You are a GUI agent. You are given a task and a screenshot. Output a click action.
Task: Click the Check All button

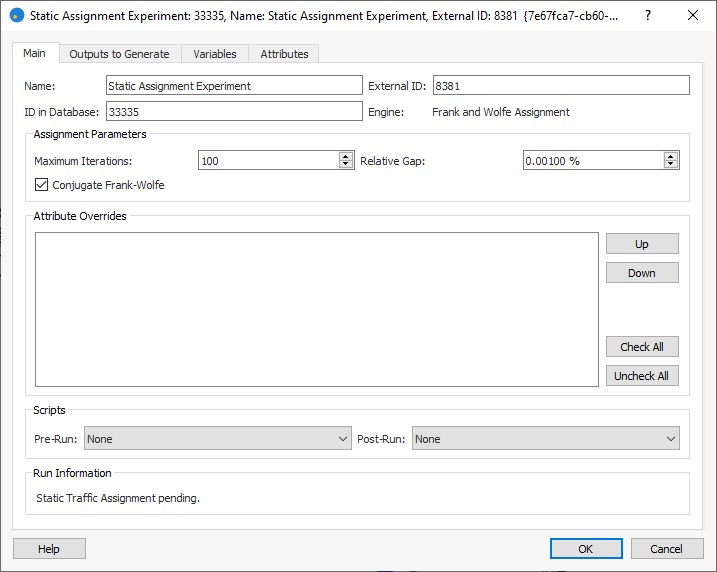click(641, 347)
